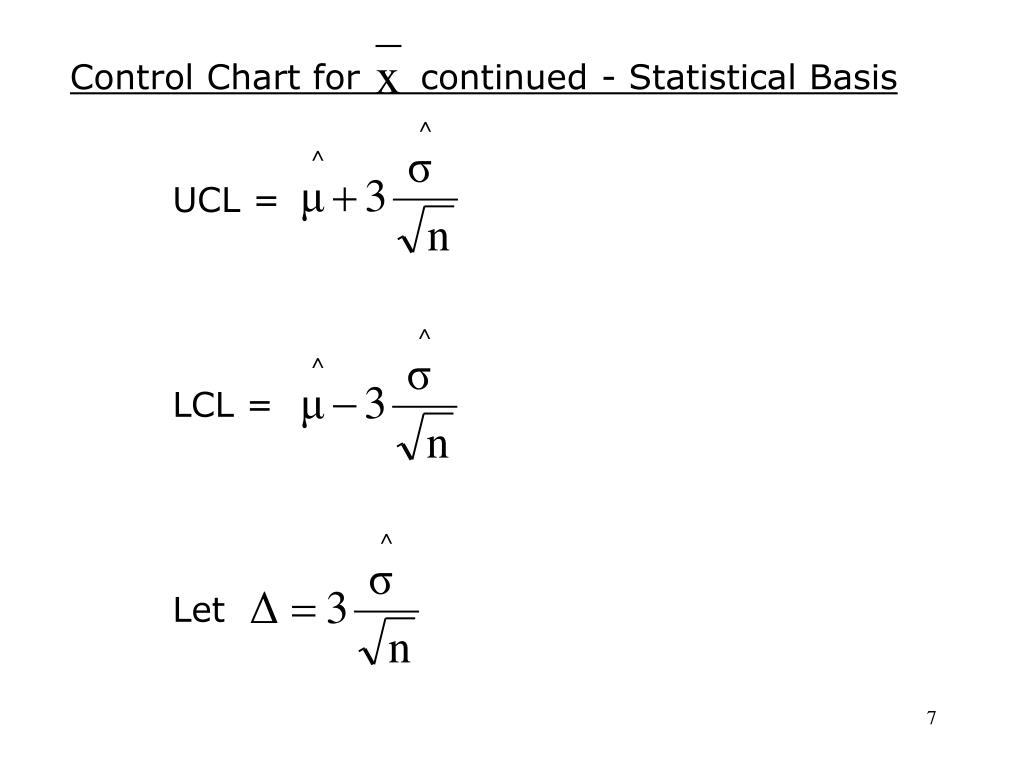Click the LCL label
The image size is (1024, 768).
tap(203, 406)
